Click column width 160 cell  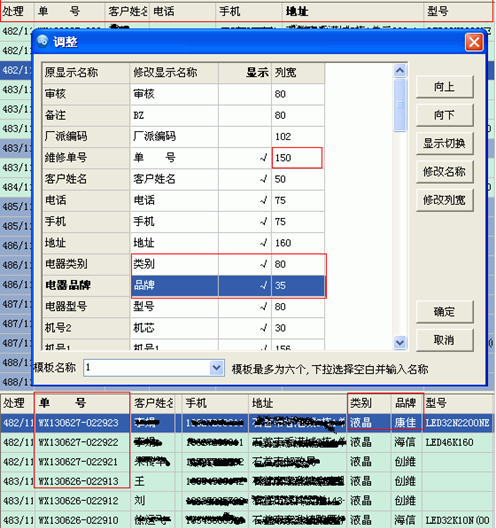point(298,242)
